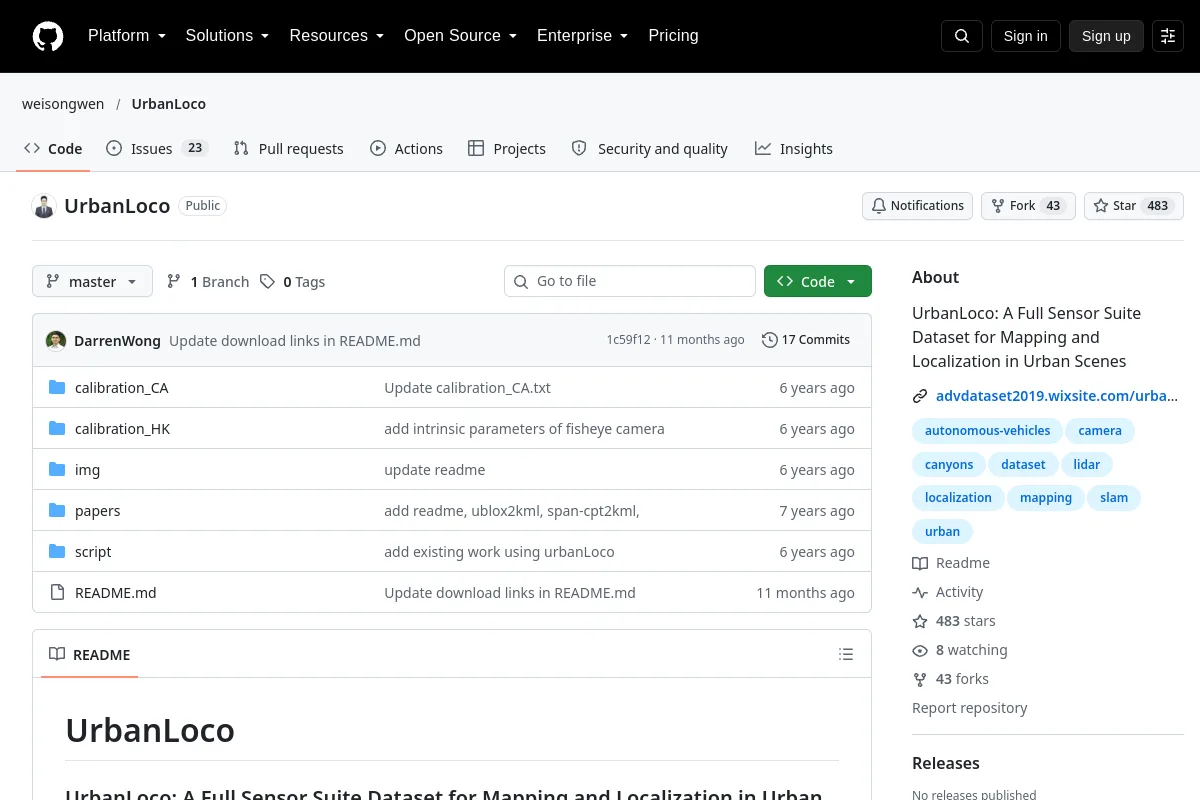The image size is (1200, 800).
Task: Expand the Solutions menu
Action: [228, 36]
